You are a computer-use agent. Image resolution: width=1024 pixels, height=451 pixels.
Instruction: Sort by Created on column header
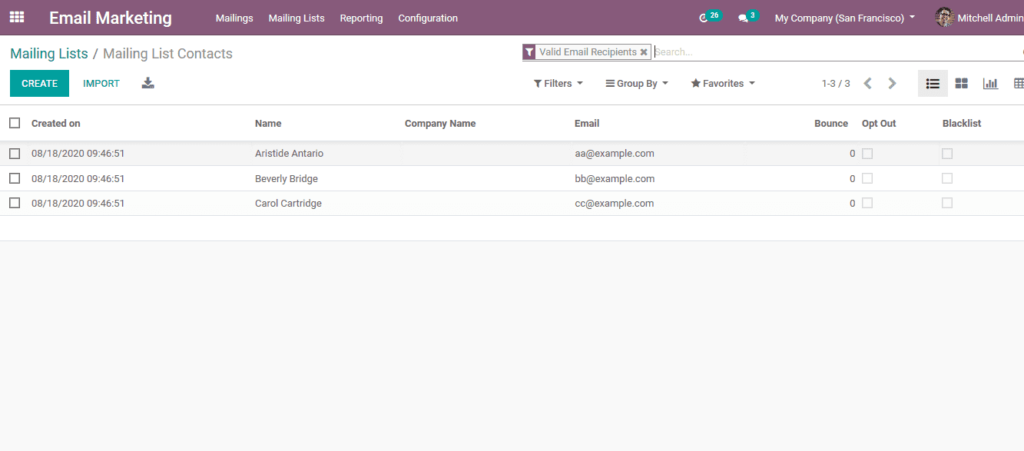click(x=56, y=123)
